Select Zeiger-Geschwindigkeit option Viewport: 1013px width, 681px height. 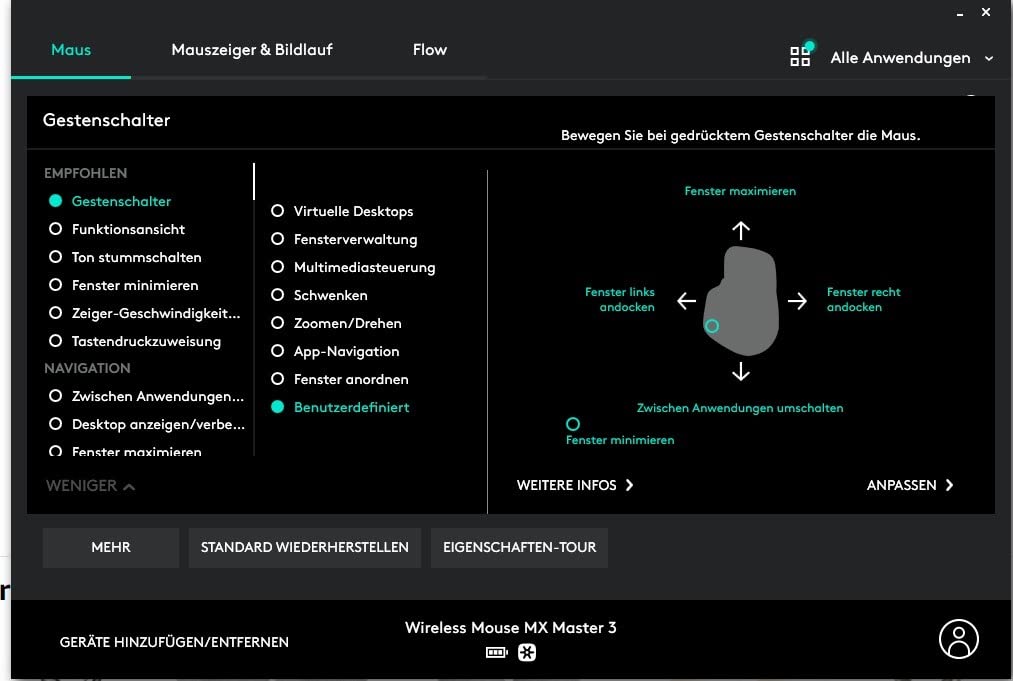tap(145, 313)
